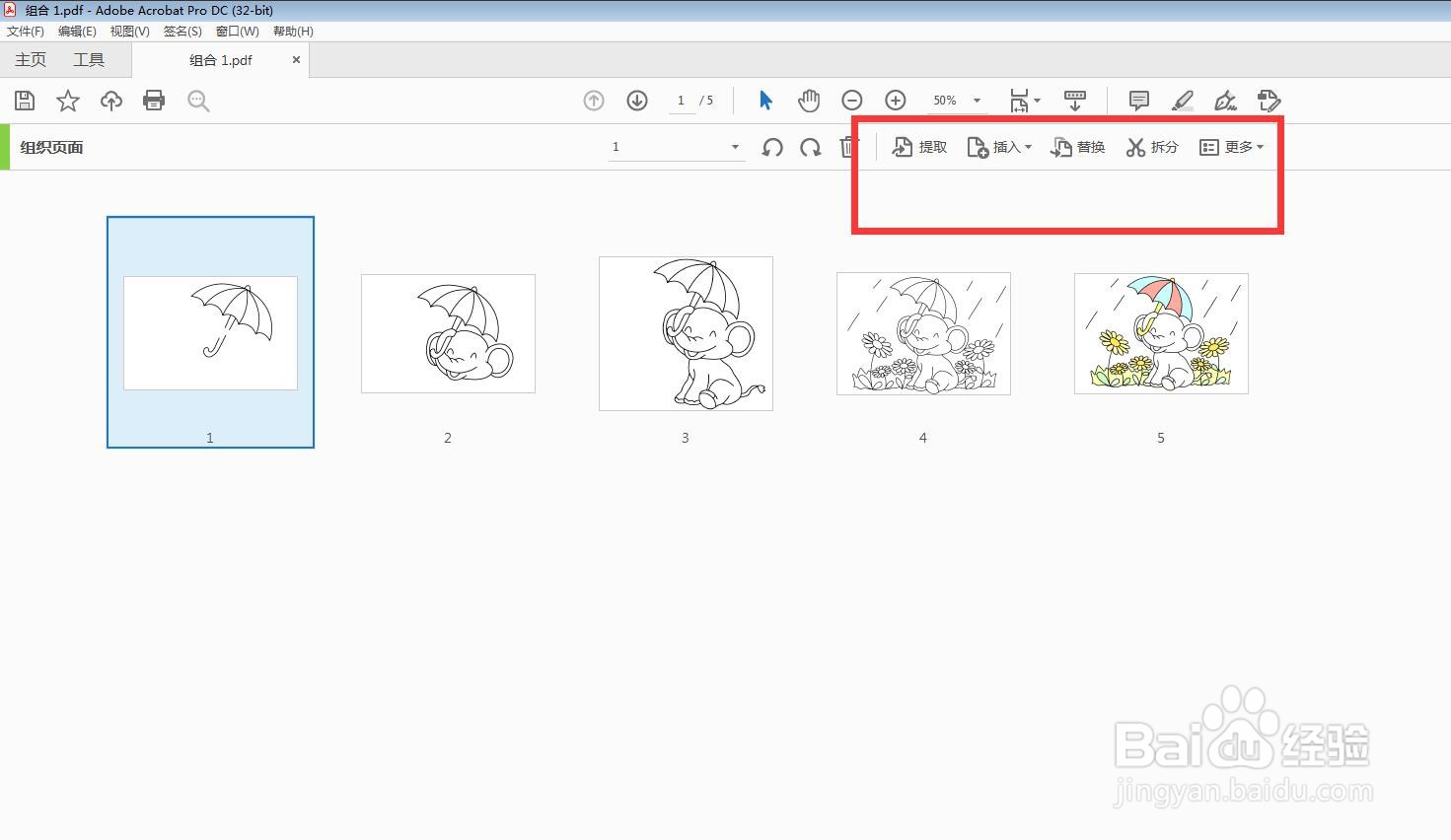
Task: Select the highlight text tool
Action: (1182, 100)
